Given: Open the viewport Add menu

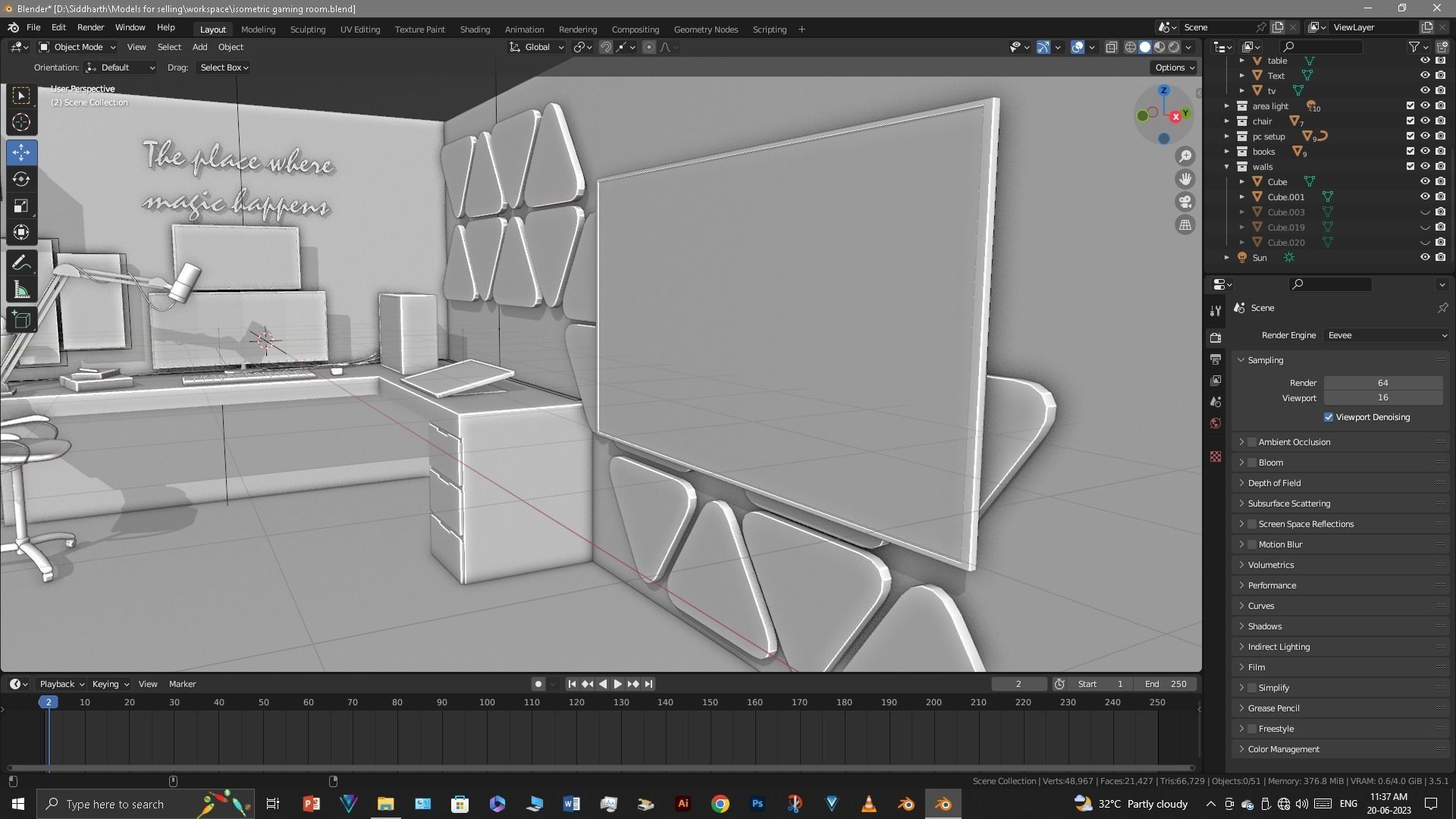Looking at the screenshot, I should tap(199, 47).
